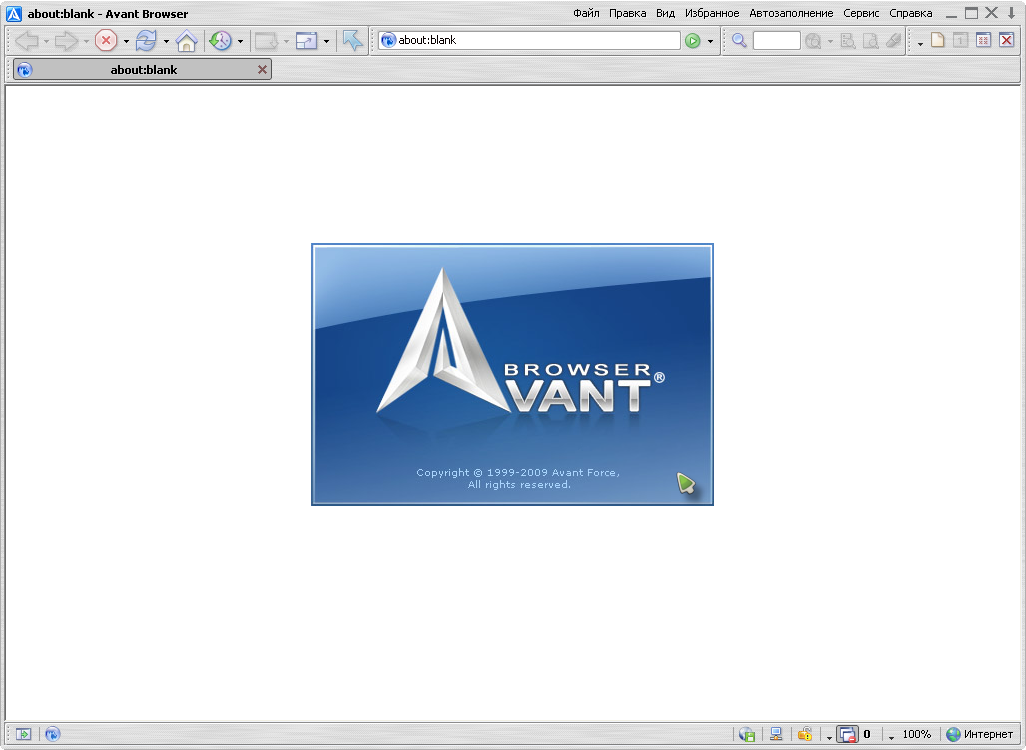
Task: Click the Back arrow button
Action: coord(26,41)
